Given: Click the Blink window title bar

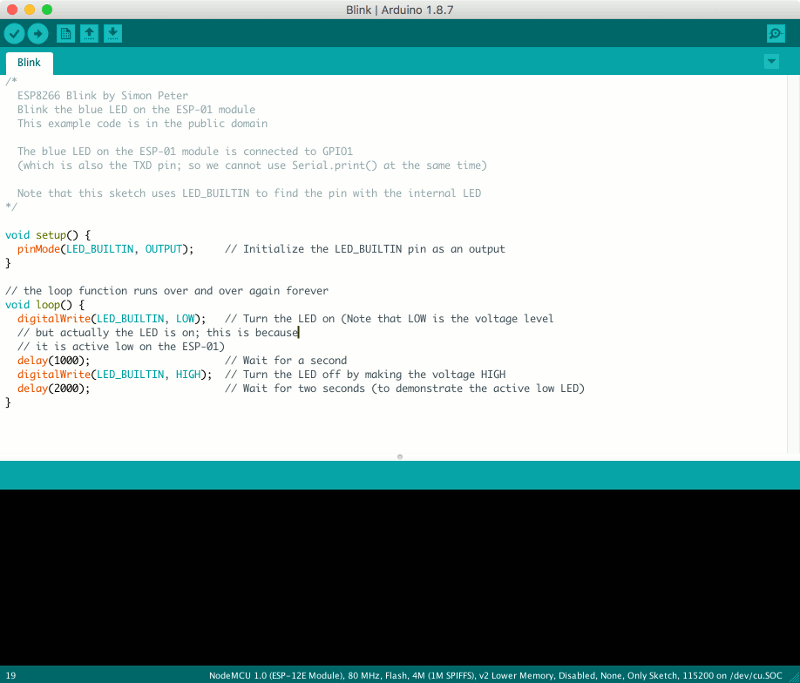Looking at the screenshot, I should [400, 11].
